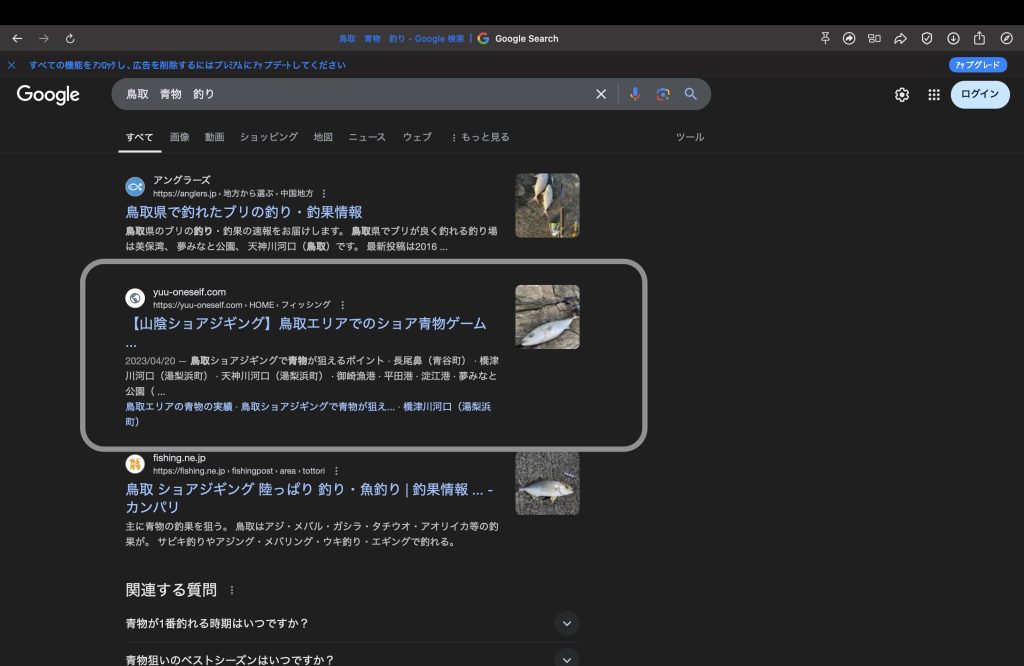Dismiss the premium upgrade banner
The image size is (1024, 666).
click(x=12, y=65)
